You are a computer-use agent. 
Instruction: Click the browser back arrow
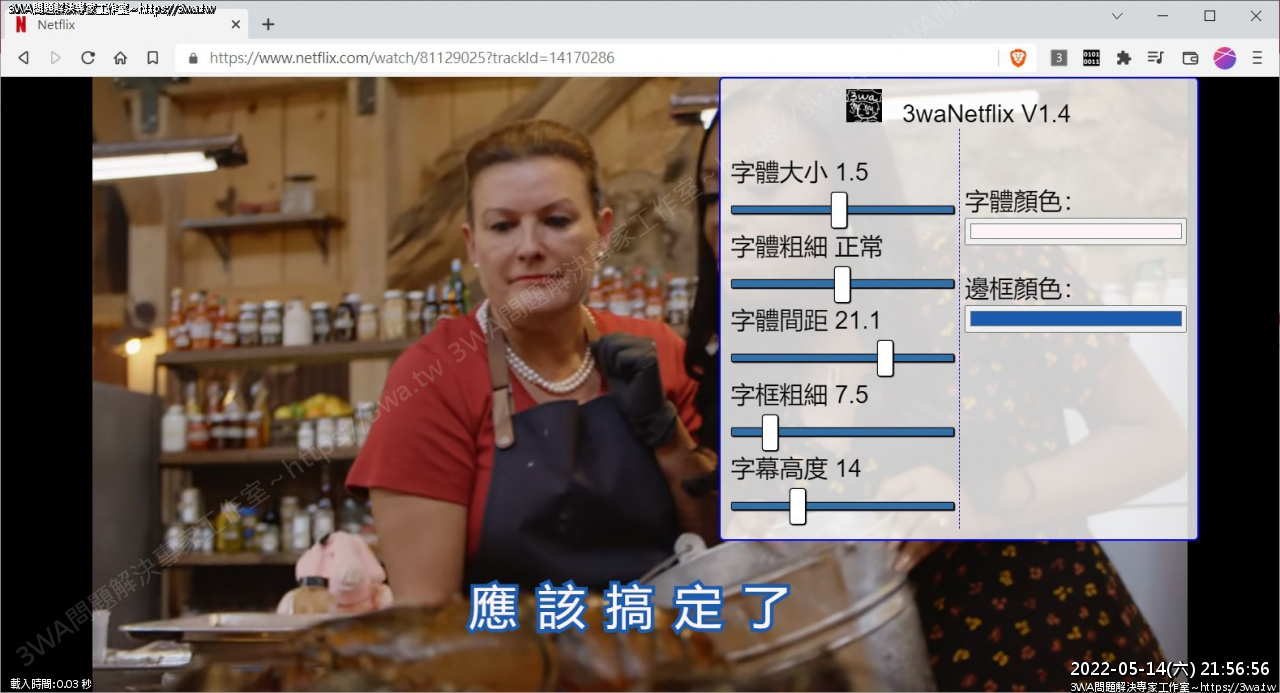[23, 58]
